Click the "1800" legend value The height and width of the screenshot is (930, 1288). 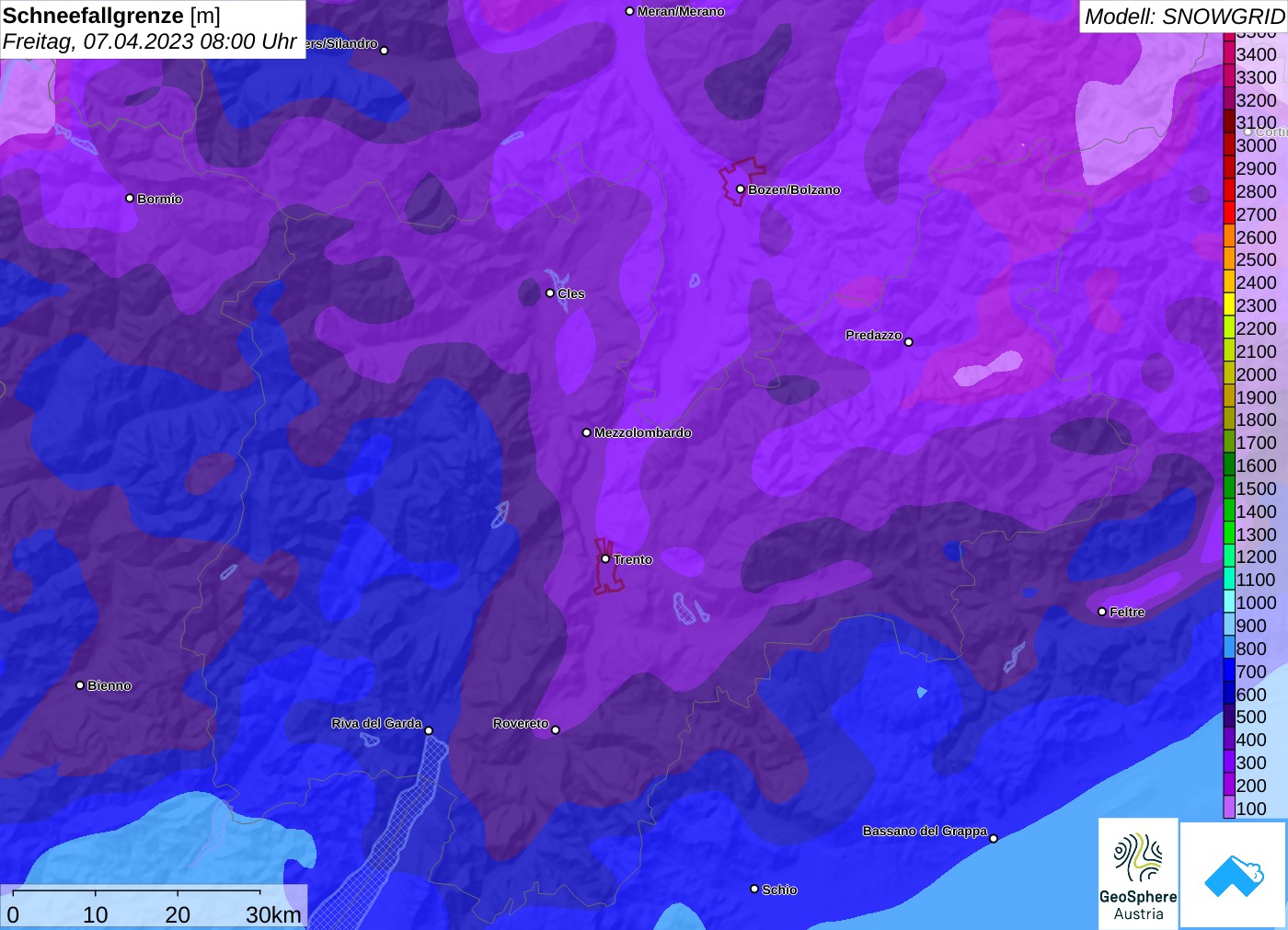(1256, 419)
